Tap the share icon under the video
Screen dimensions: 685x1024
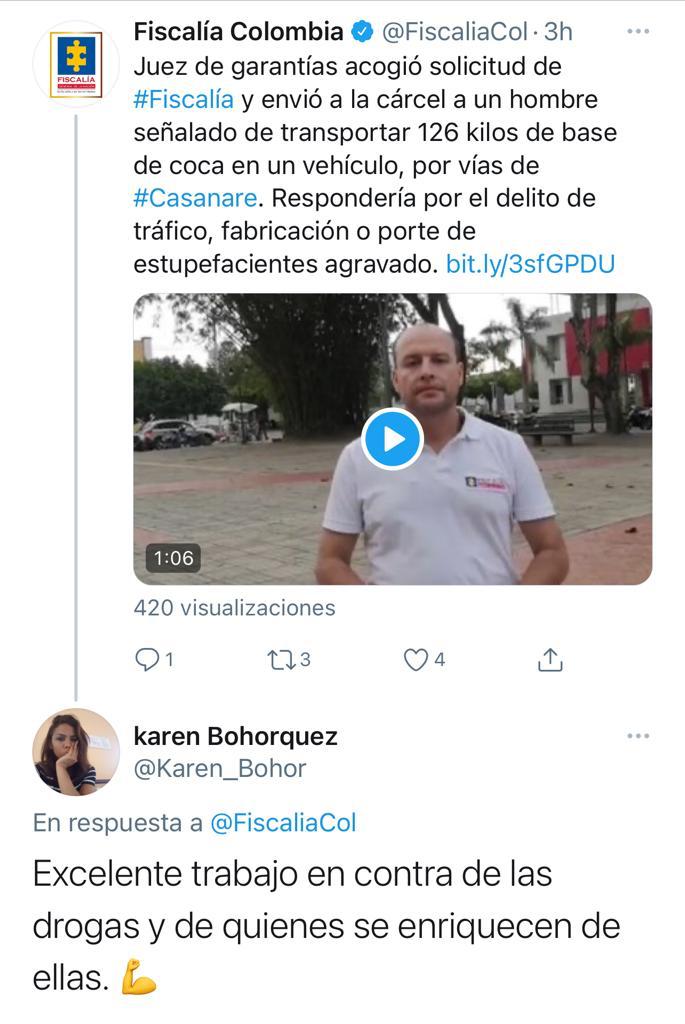tap(550, 660)
